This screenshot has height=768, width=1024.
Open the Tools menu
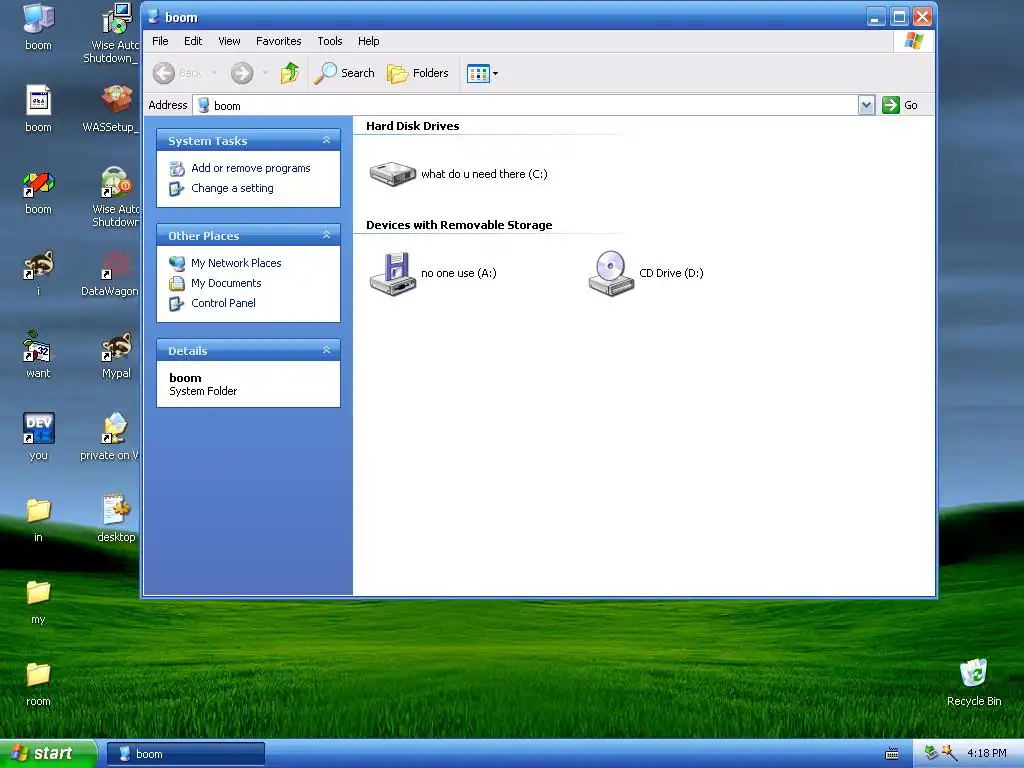click(x=330, y=41)
